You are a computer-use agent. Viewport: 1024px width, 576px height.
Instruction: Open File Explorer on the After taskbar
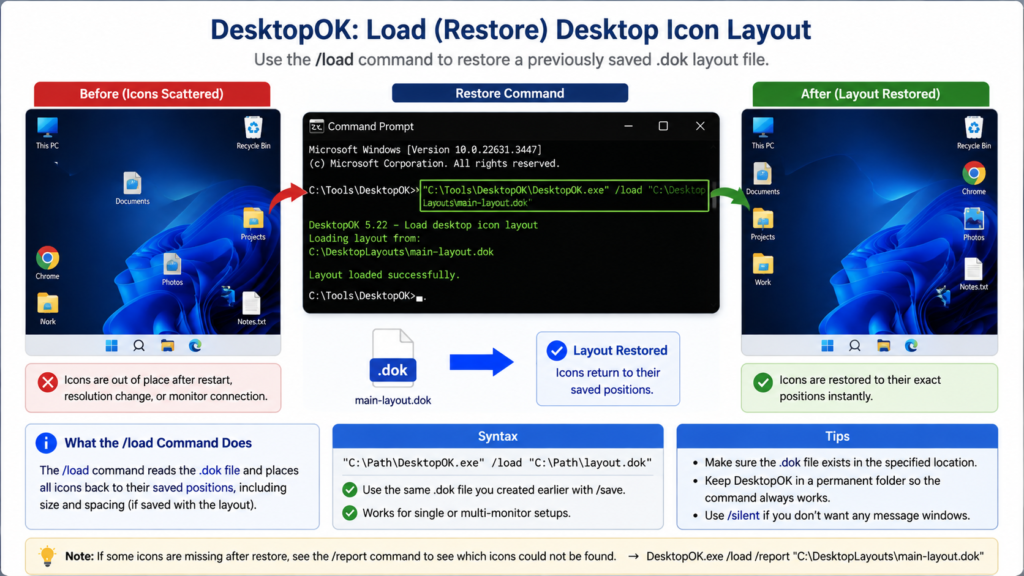pyautogui.click(x=884, y=345)
